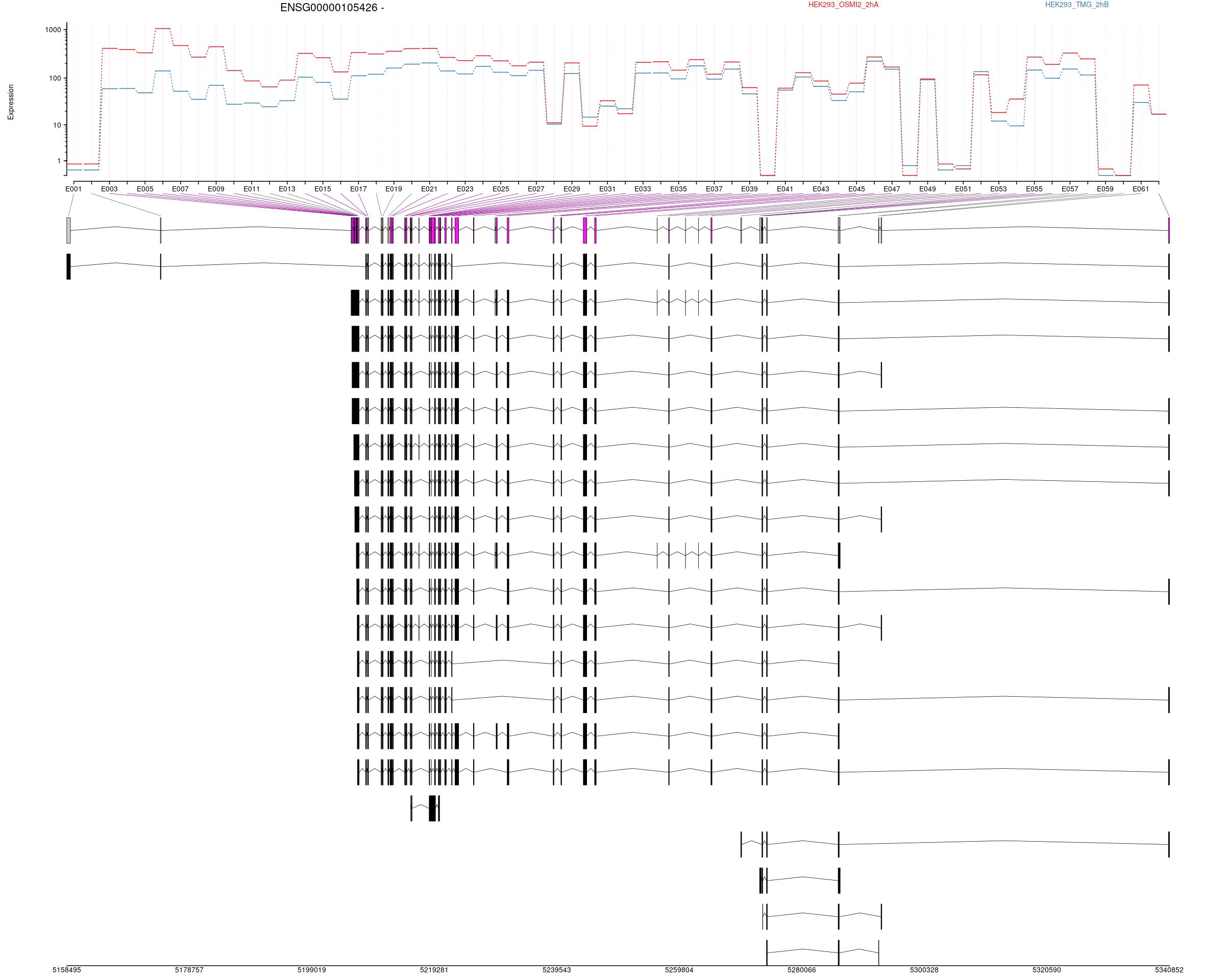
Task: Click exon label E057
Action: [1070, 189]
